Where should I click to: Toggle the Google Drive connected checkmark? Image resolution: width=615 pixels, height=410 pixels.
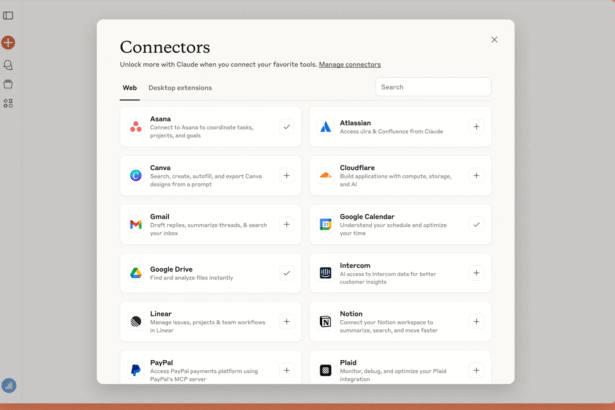(x=286, y=273)
